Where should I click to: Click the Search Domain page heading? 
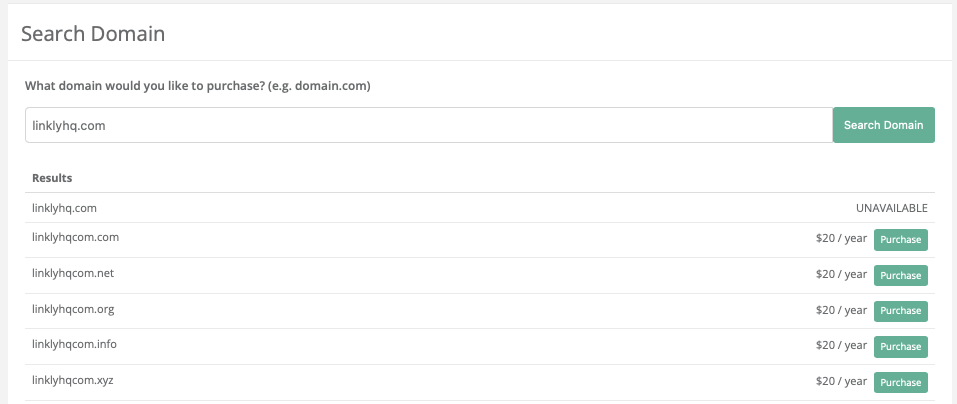pos(93,34)
